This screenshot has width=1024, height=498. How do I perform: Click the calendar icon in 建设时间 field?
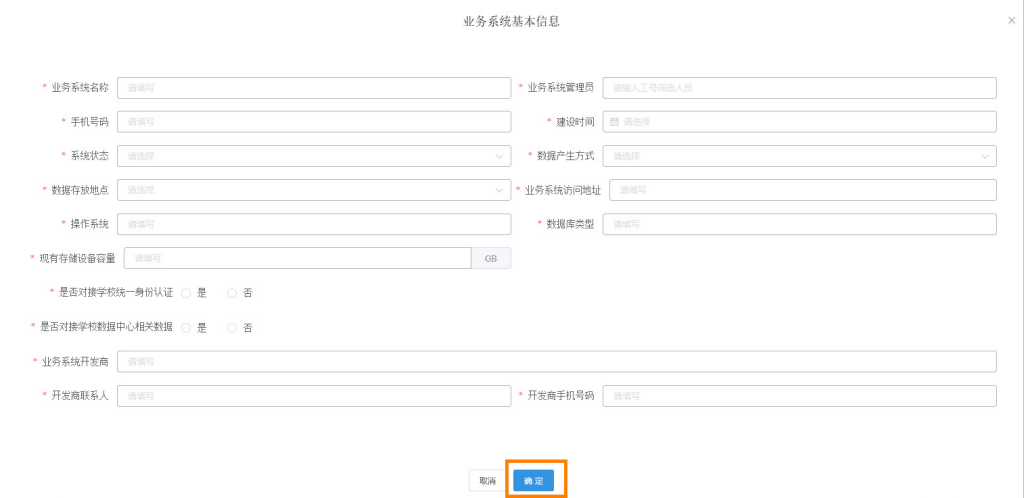pos(615,122)
